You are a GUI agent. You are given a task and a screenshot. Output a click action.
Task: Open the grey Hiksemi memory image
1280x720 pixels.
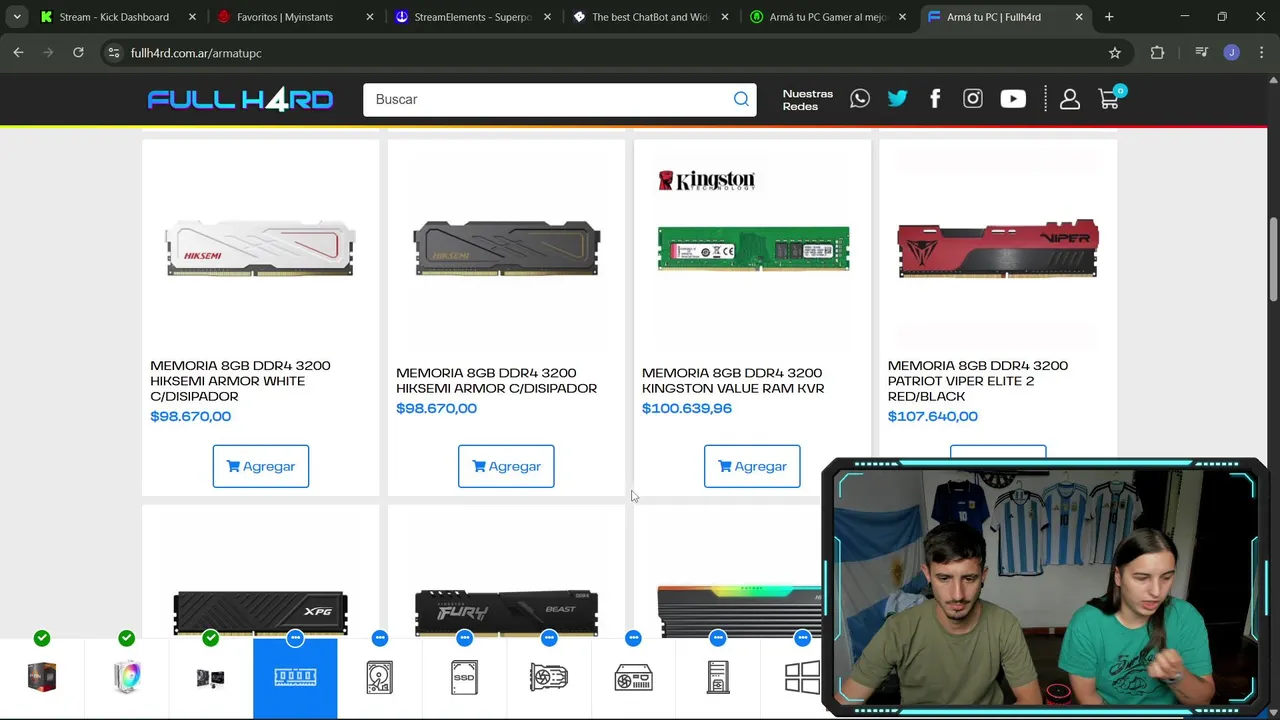pyautogui.click(x=506, y=247)
